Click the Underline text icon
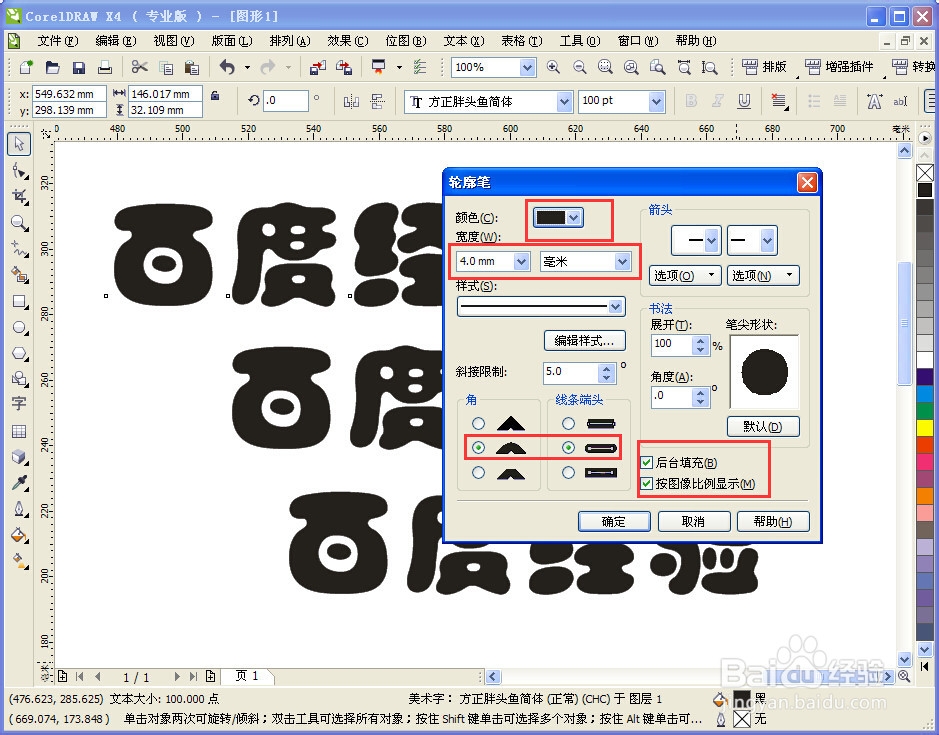Image resolution: width=939 pixels, height=735 pixels. [744, 101]
